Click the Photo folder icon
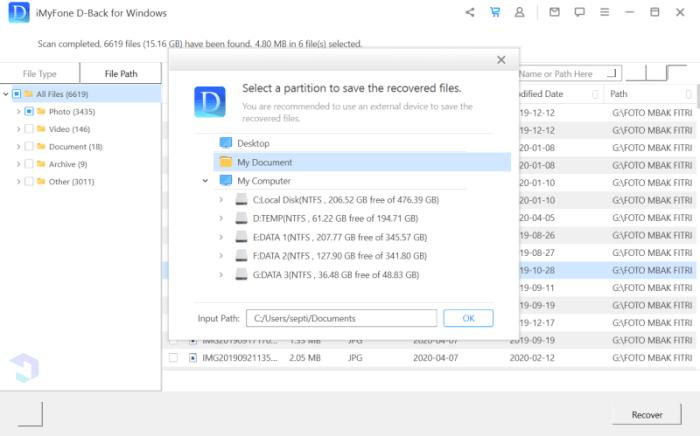The width and height of the screenshot is (700, 436). [x=41, y=111]
